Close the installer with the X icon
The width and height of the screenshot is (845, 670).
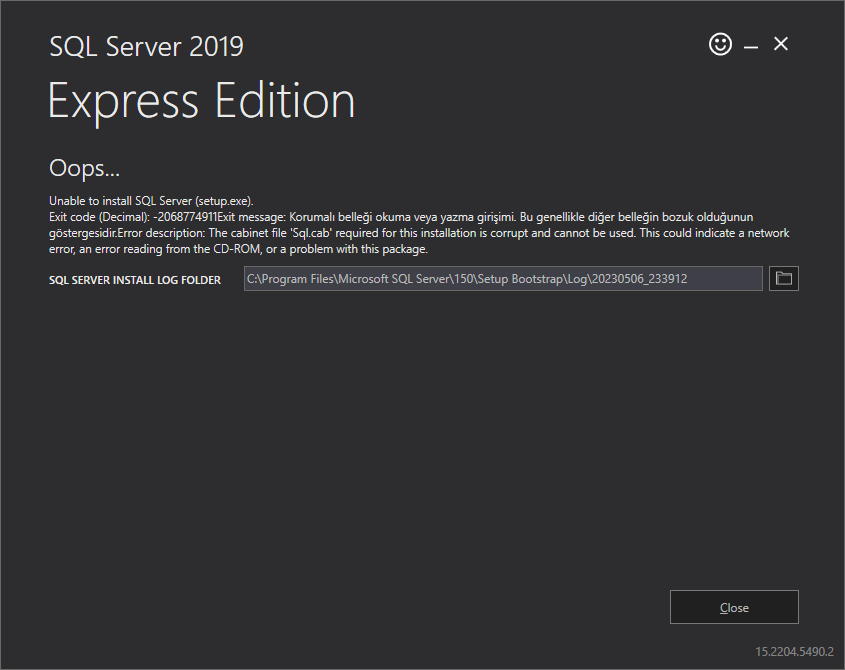point(781,44)
